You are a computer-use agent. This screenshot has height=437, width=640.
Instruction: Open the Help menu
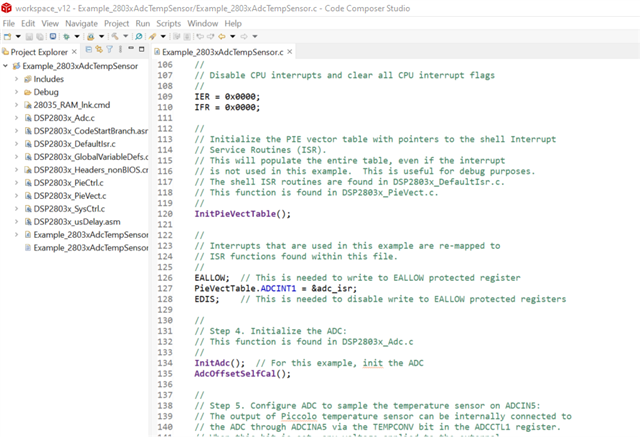(233, 24)
